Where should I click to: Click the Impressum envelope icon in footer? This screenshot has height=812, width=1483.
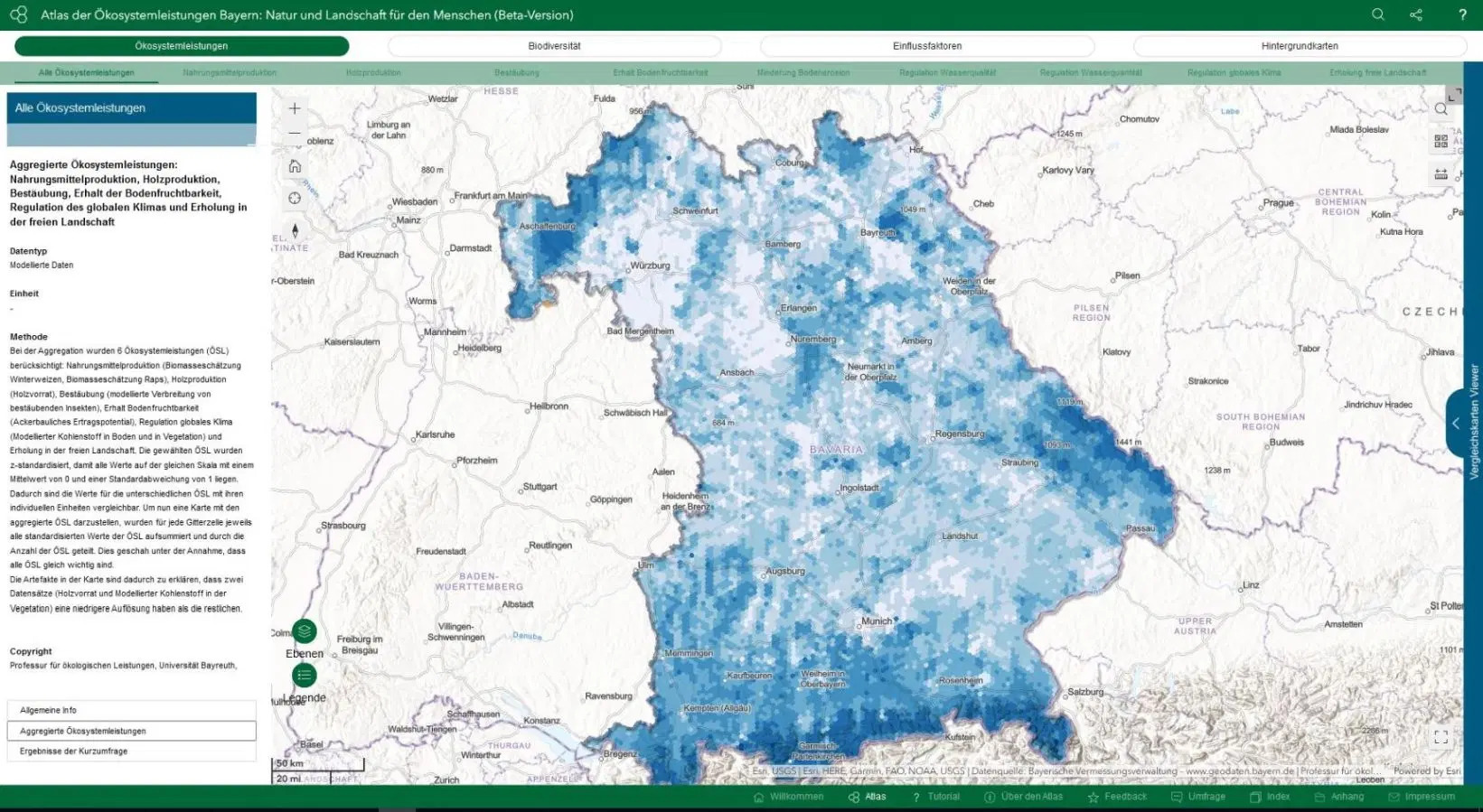click(1394, 798)
